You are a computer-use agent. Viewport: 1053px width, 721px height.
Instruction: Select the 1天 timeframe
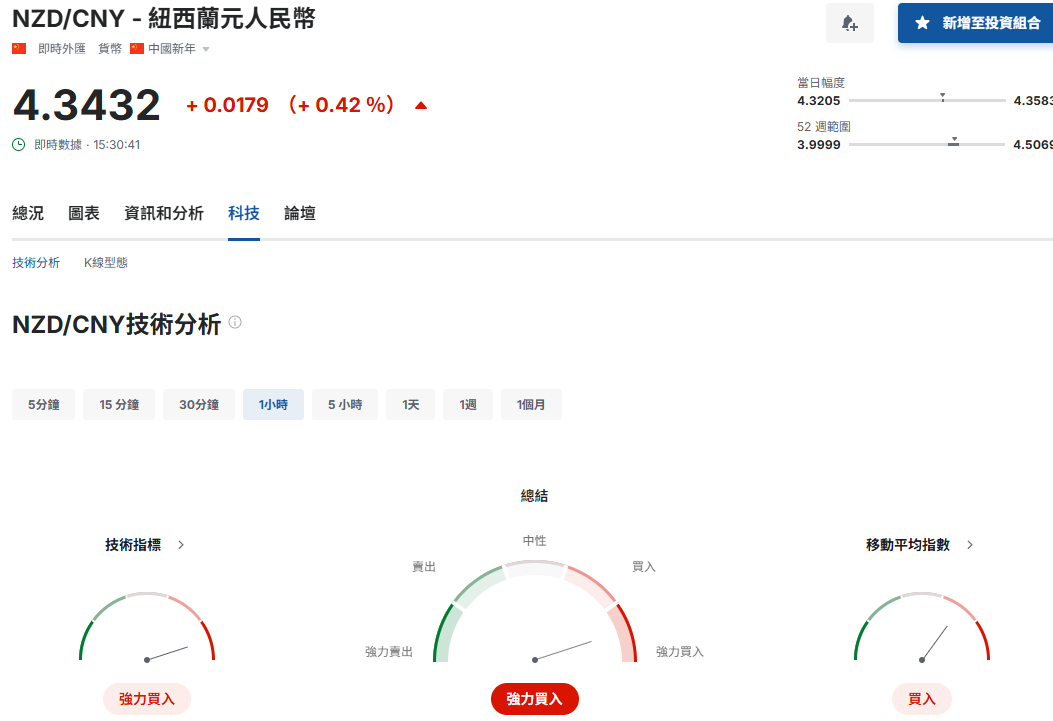coord(410,405)
